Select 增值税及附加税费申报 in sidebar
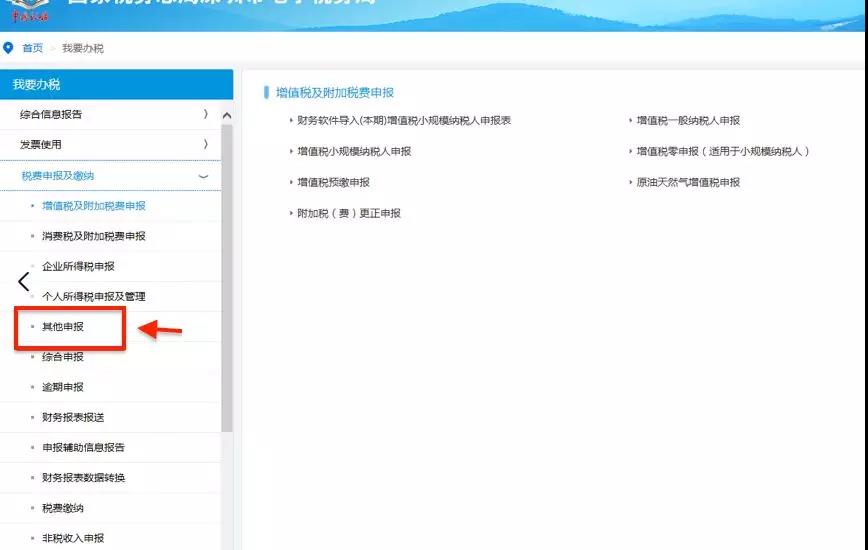868x550 pixels. (x=94, y=206)
